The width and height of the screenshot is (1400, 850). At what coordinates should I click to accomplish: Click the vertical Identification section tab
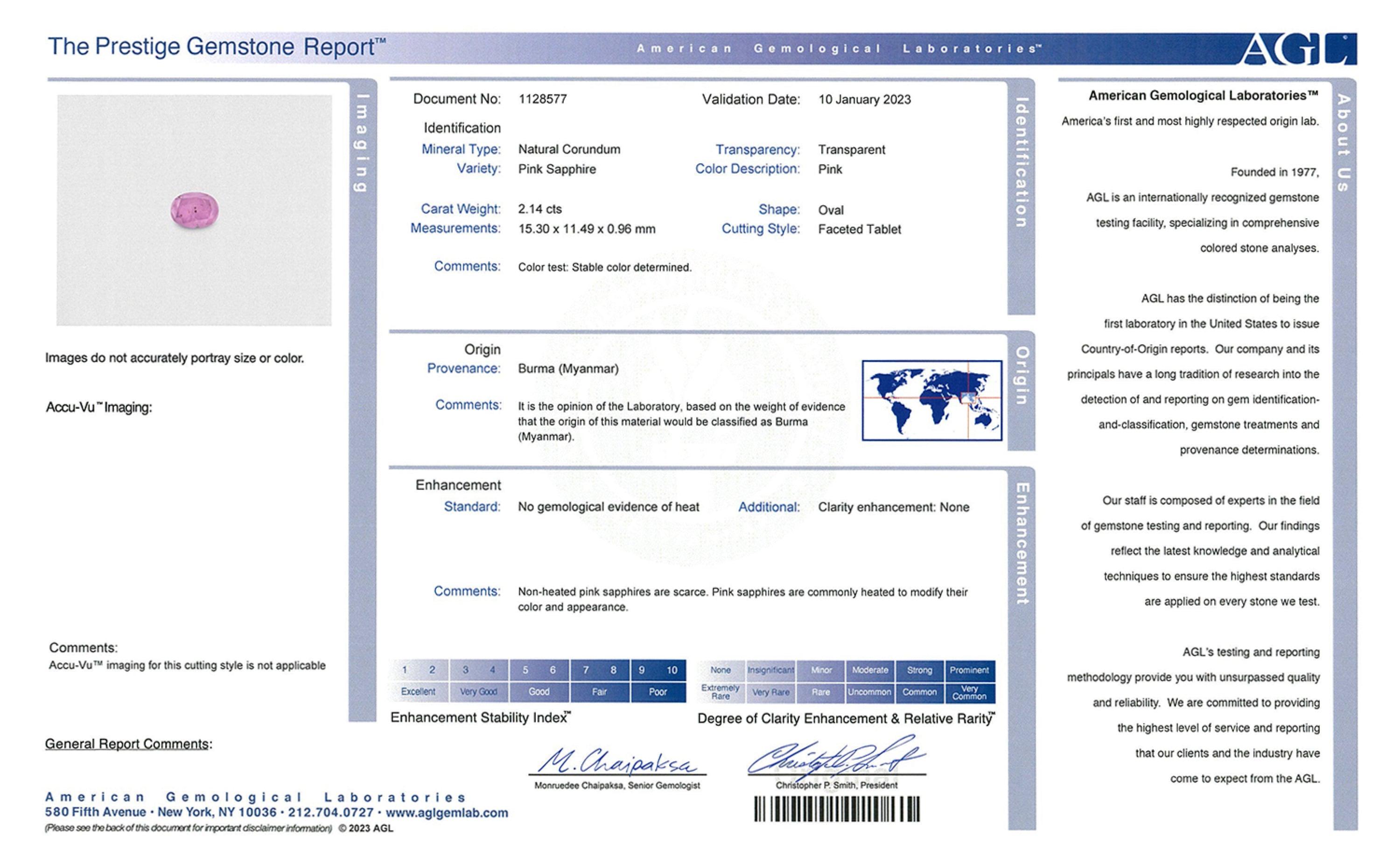[x=1021, y=162]
